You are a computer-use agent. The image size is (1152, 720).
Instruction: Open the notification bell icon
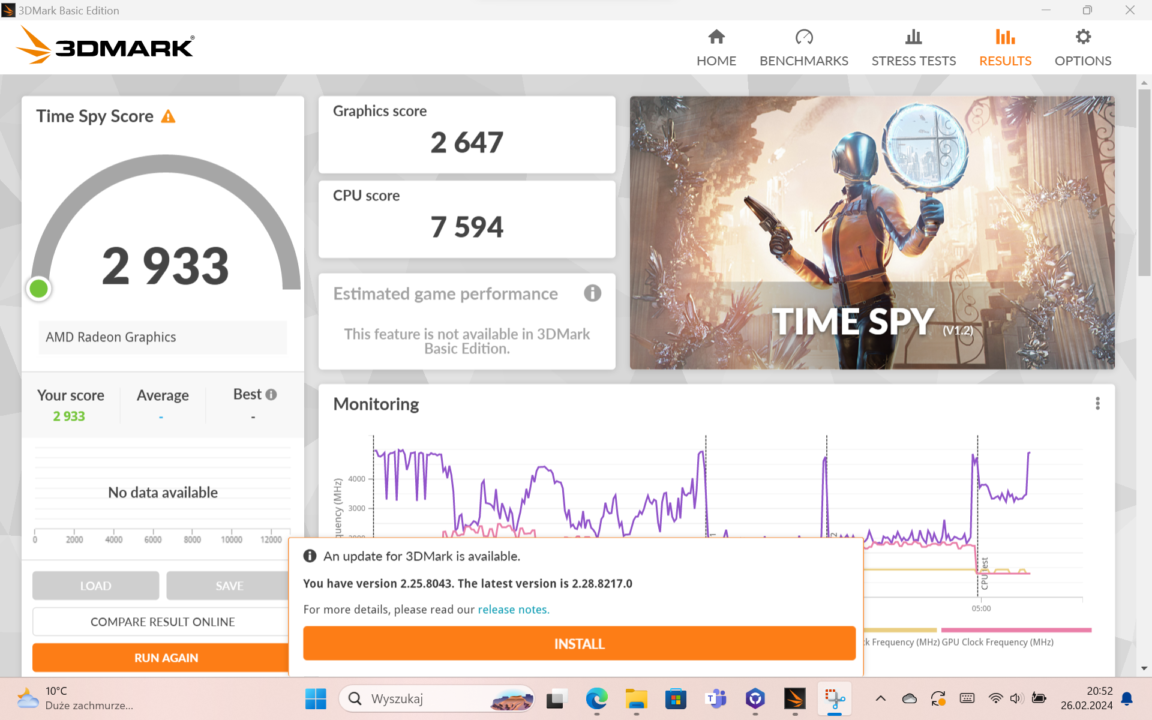click(x=1127, y=699)
